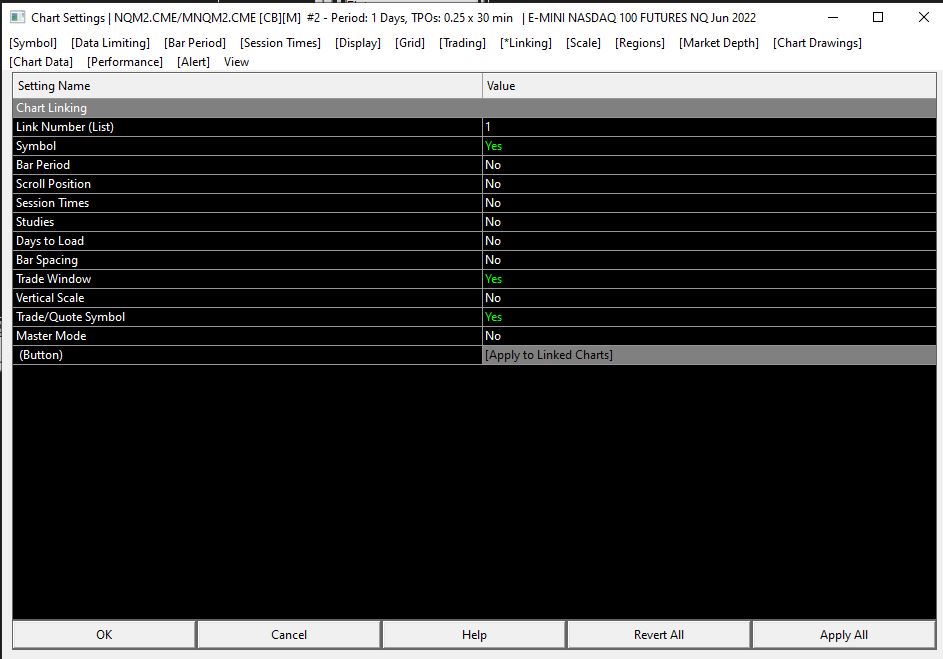The width and height of the screenshot is (943, 659).
Task: Select the Chart Linking section header
Action: [475, 108]
